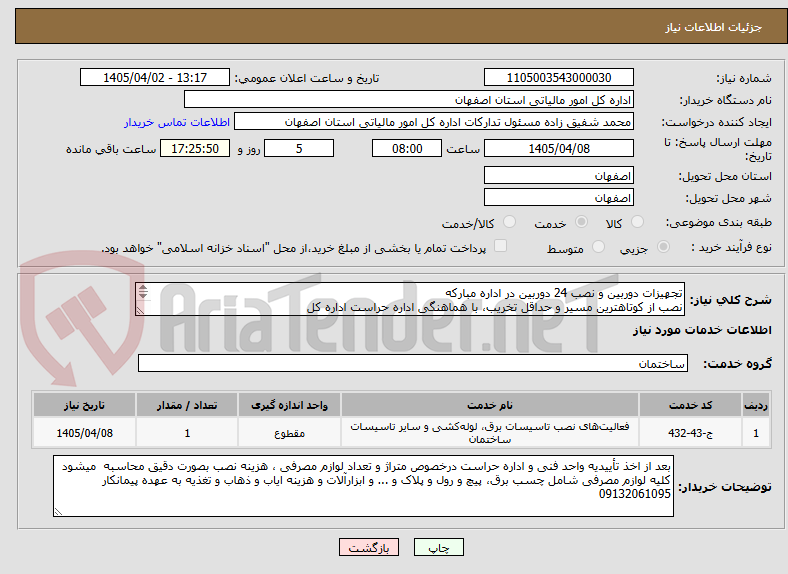Click the announcement date field 1405/04/02 - 13:17
This screenshot has width=788, height=574.
point(155,77)
